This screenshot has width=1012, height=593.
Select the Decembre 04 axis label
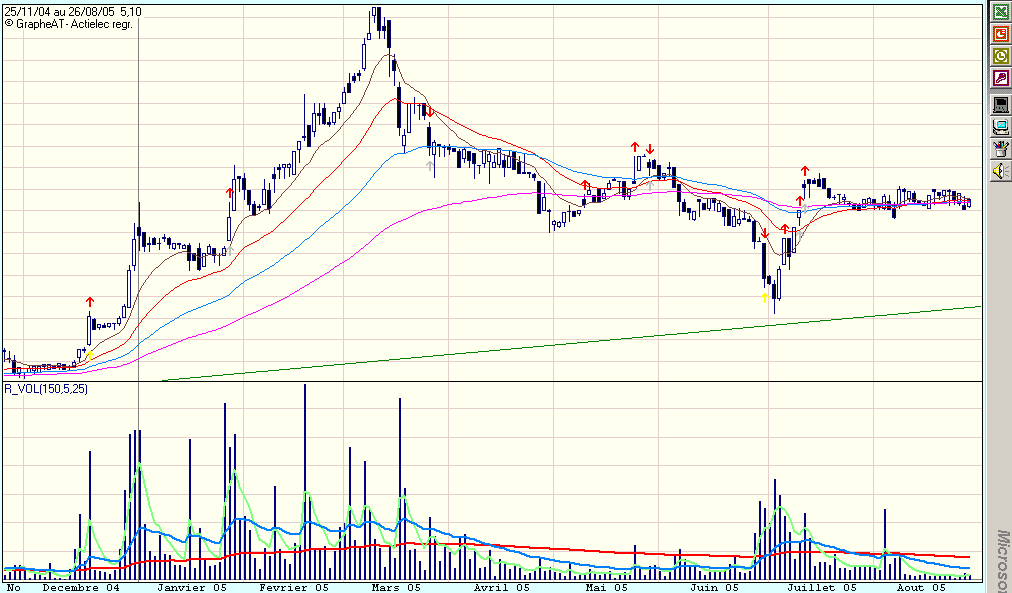click(81, 587)
